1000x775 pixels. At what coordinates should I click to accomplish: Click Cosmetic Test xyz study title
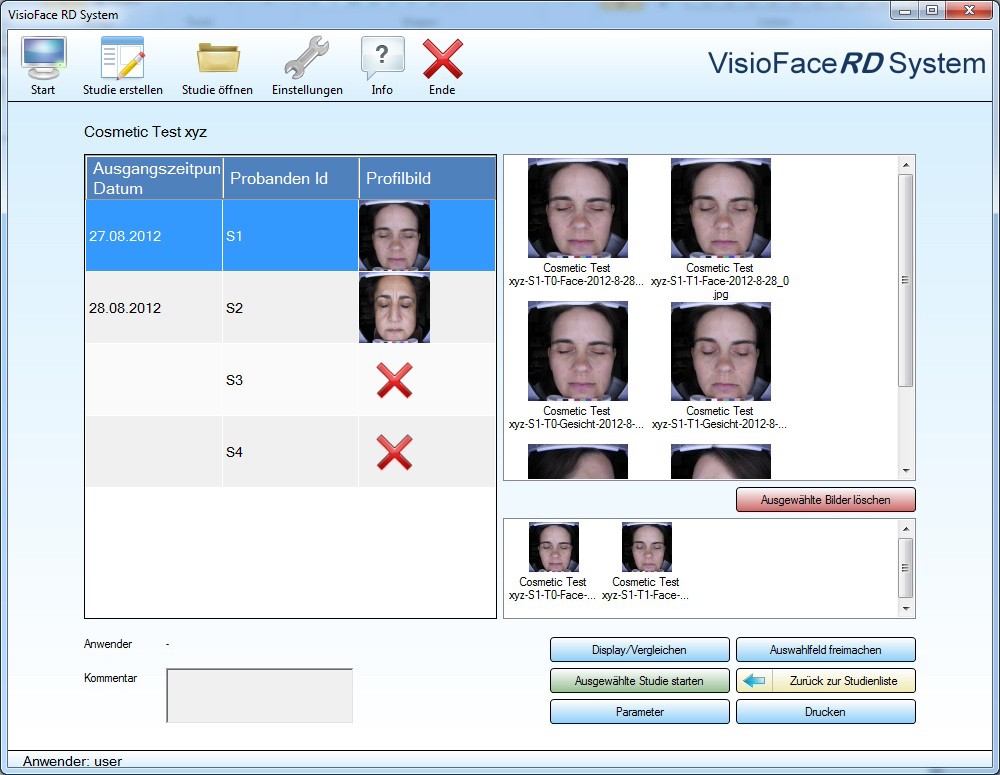tap(145, 132)
